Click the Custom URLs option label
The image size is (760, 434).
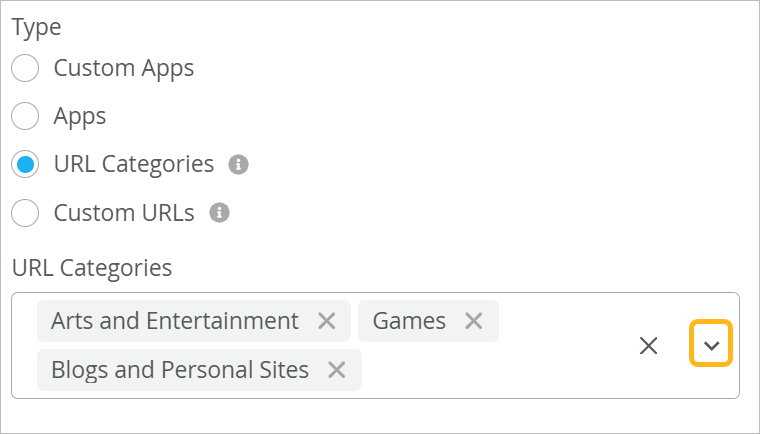124,213
